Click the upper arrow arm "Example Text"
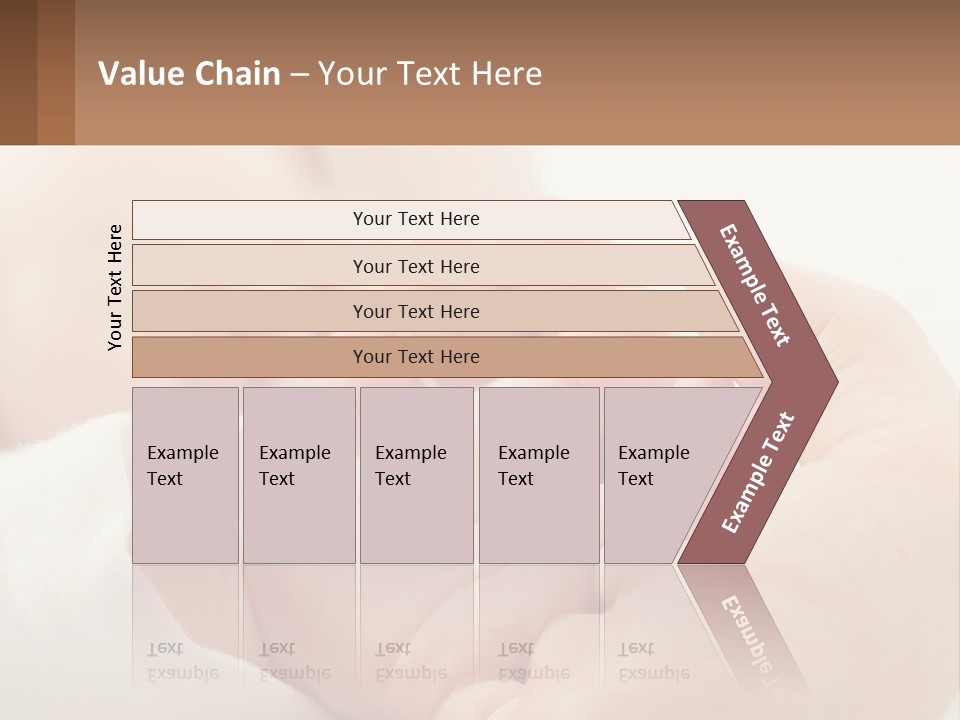 click(x=754, y=285)
